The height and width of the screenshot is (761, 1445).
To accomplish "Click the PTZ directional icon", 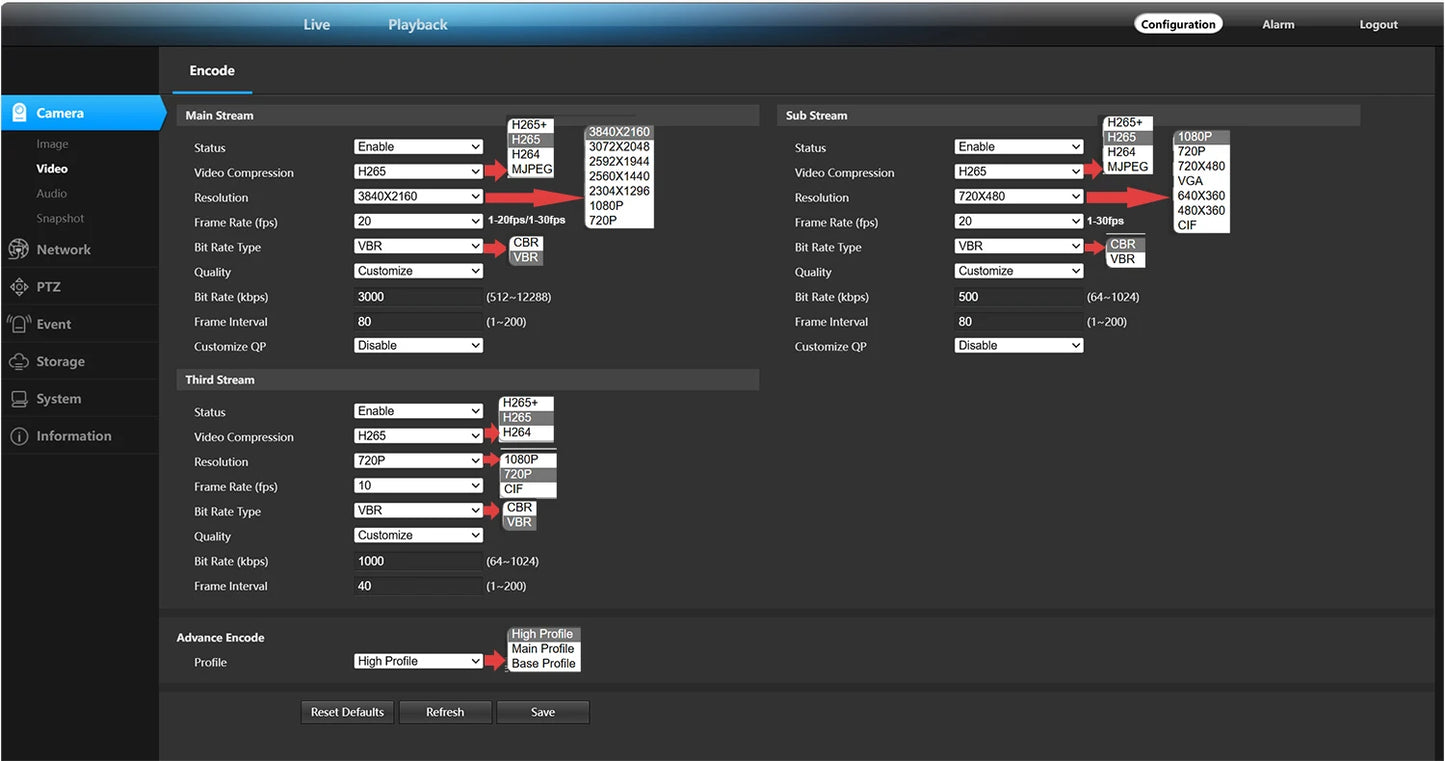I will click(18, 287).
